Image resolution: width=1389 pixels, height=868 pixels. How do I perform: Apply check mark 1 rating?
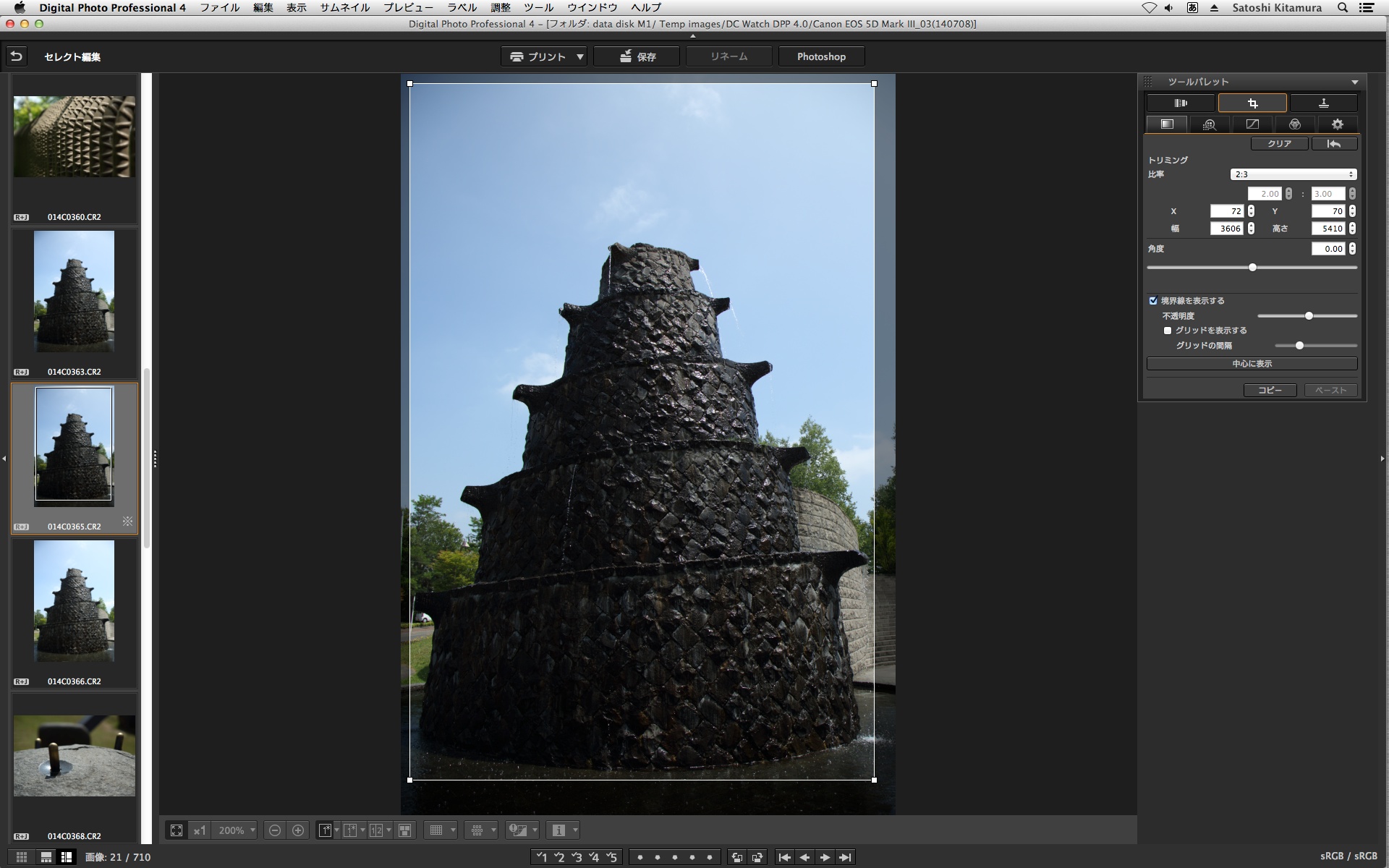click(541, 857)
